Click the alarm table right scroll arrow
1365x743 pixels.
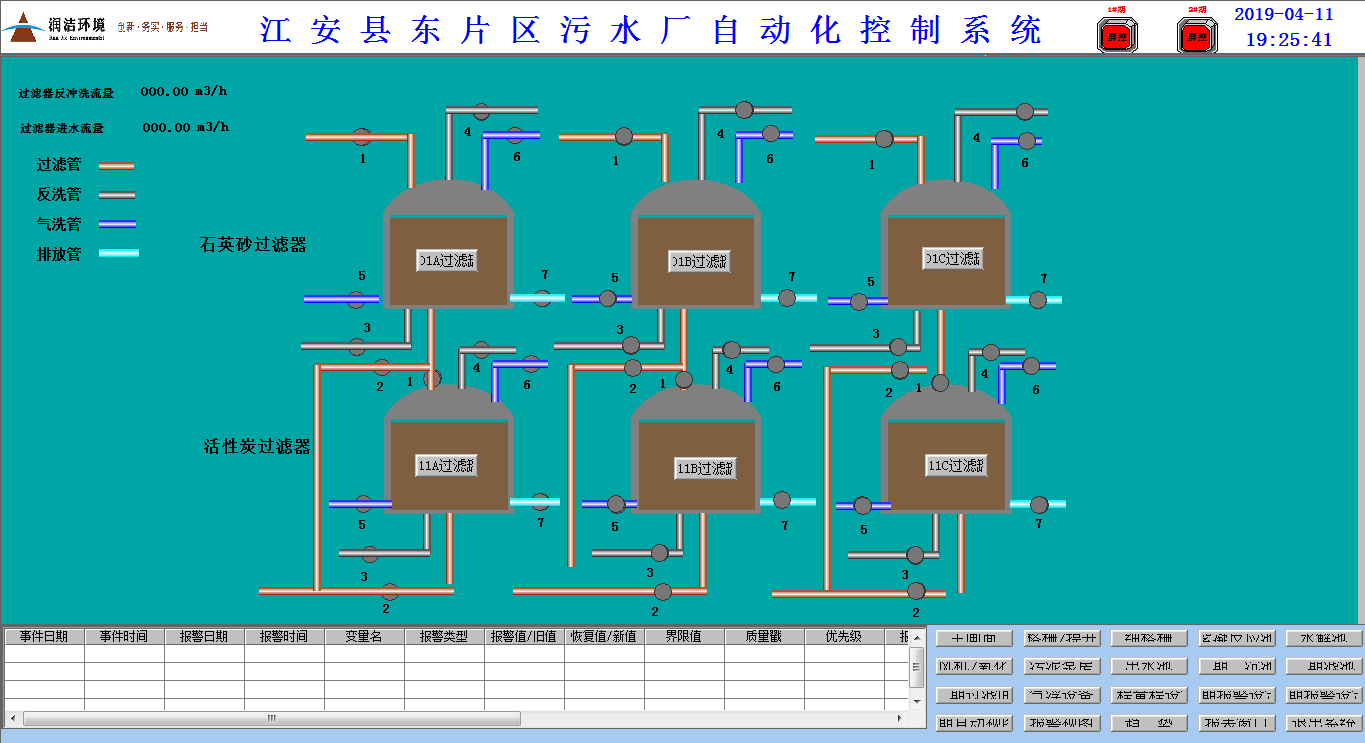901,718
